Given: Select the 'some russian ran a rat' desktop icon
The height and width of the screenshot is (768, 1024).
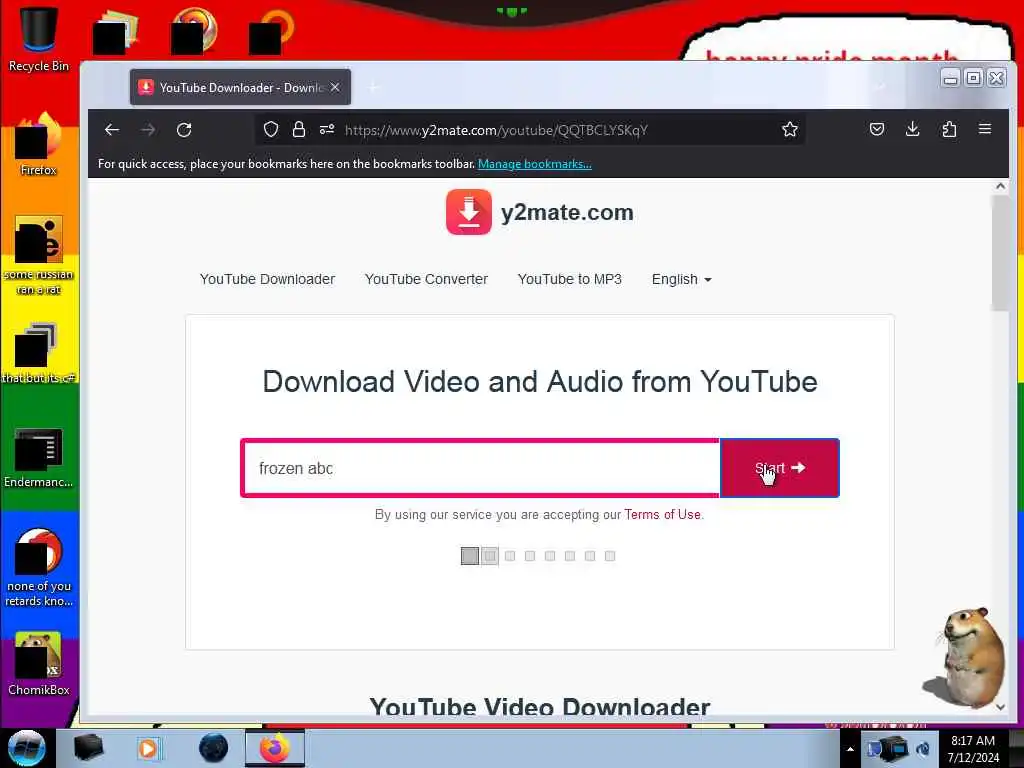Looking at the screenshot, I should click(39, 255).
